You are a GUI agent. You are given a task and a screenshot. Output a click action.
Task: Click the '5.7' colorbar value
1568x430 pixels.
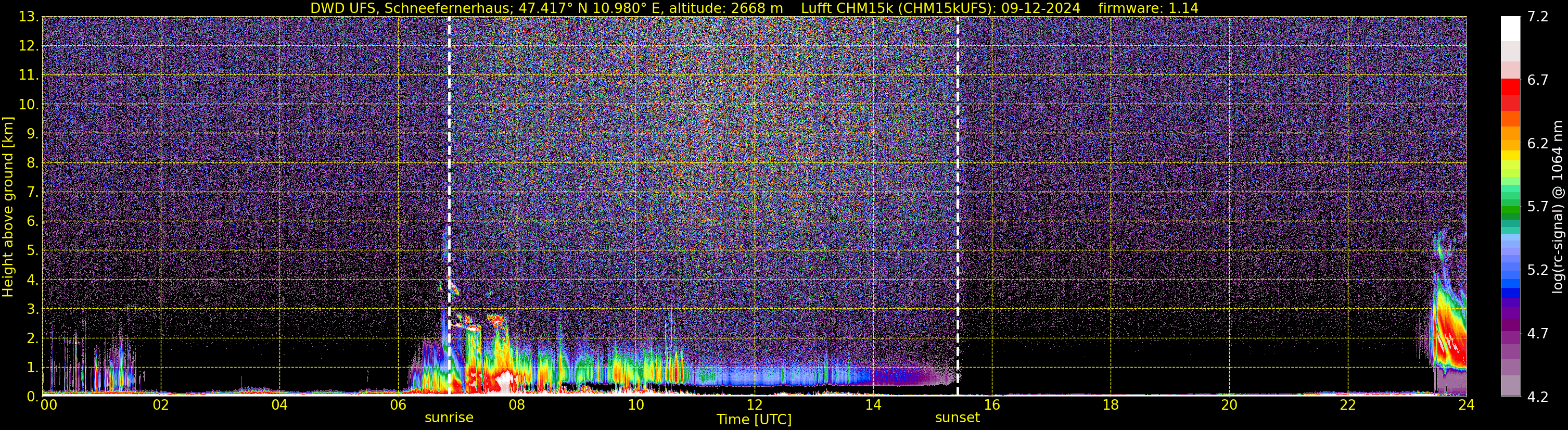click(x=1538, y=207)
